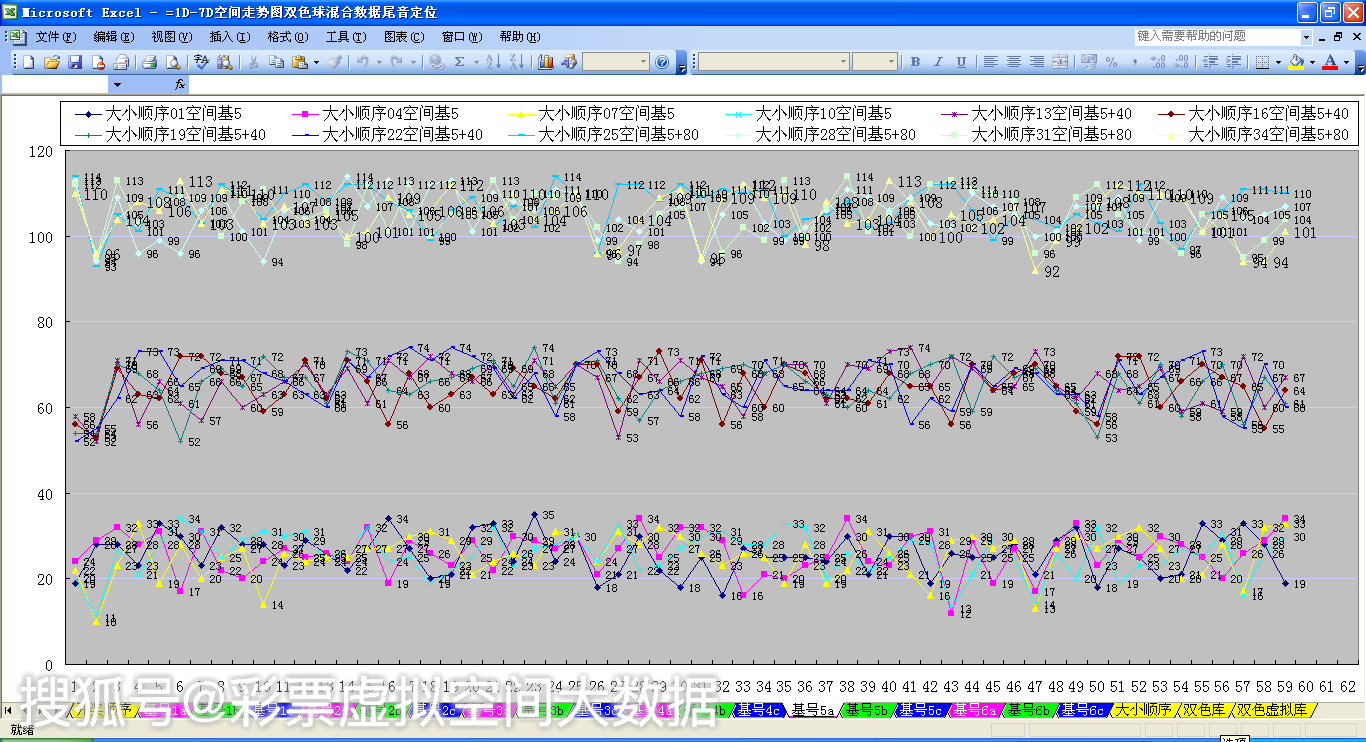Open the Chart Wizard
This screenshot has width=1366, height=742.
(x=544, y=61)
